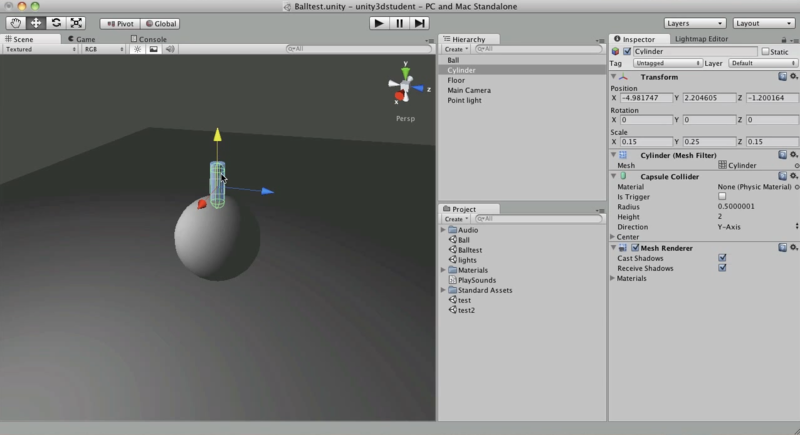The width and height of the screenshot is (800, 435).
Task: Open Mesh Filter help icon
Action: pos(782,155)
